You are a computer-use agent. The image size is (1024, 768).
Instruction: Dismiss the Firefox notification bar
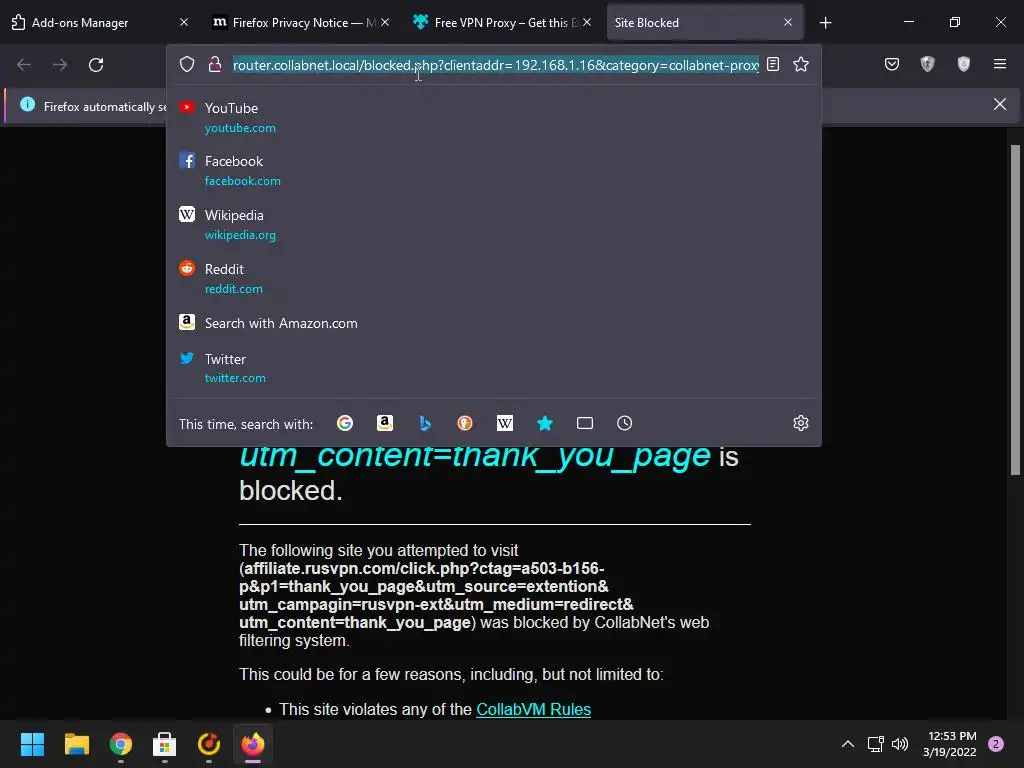(999, 104)
